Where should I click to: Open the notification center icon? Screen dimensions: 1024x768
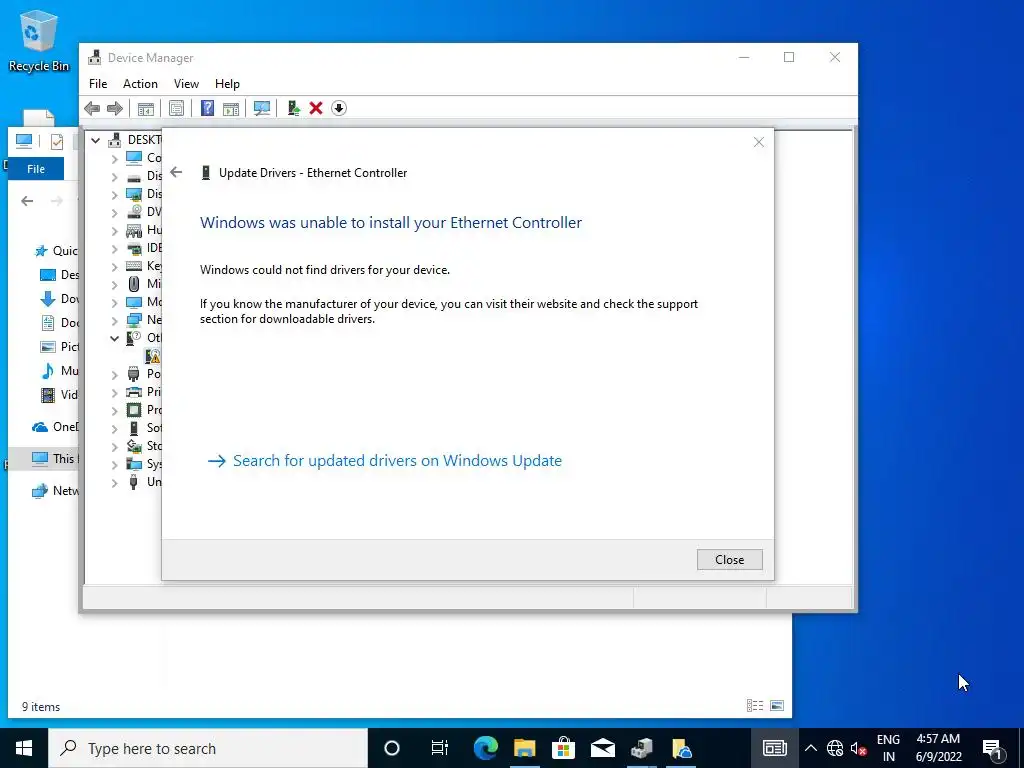[x=992, y=748]
